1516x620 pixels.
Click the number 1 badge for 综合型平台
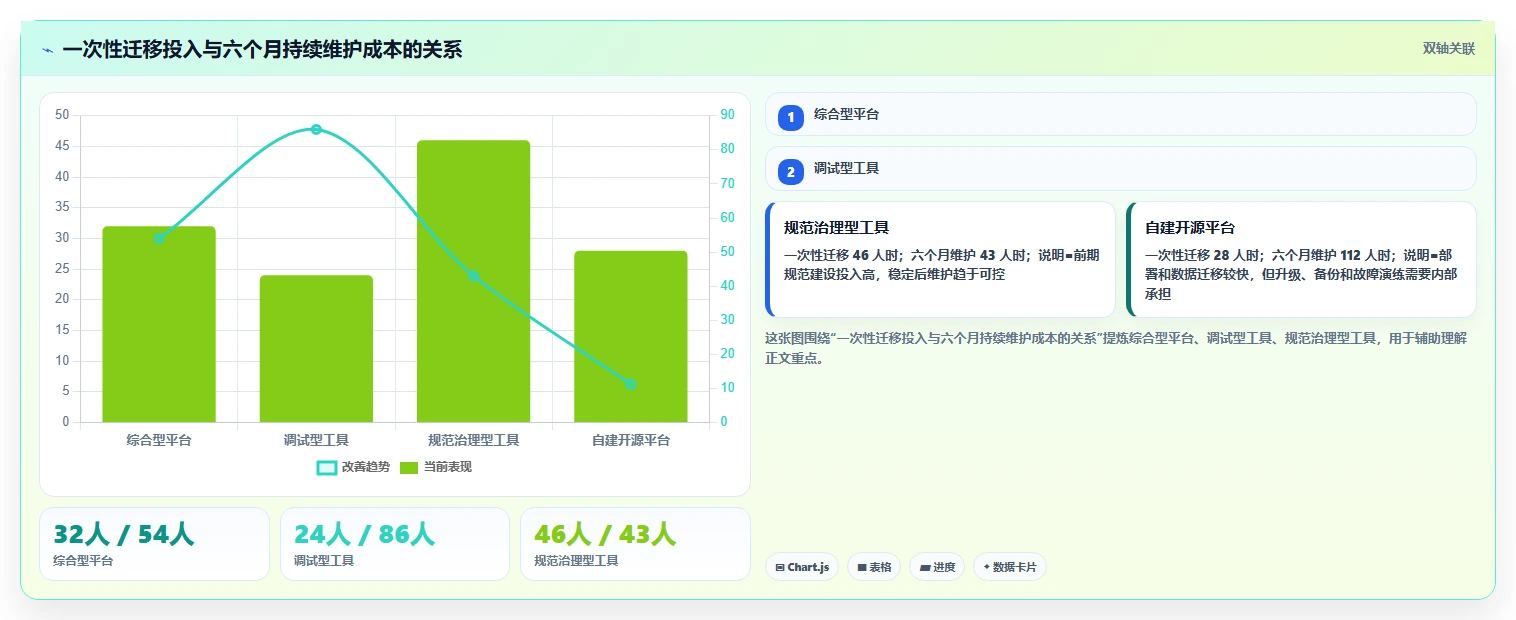pyautogui.click(x=791, y=118)
